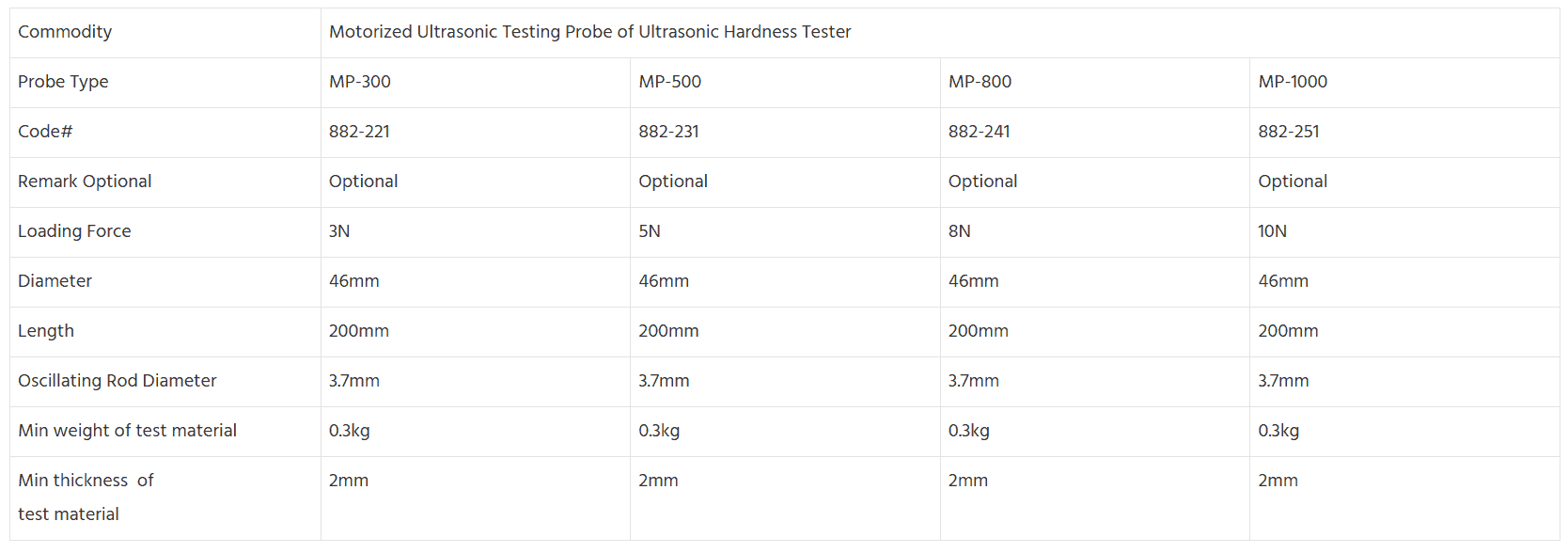This screenshot has height=553, width=1568.
Task: Click code number 882-221
Action: [359, 132]
